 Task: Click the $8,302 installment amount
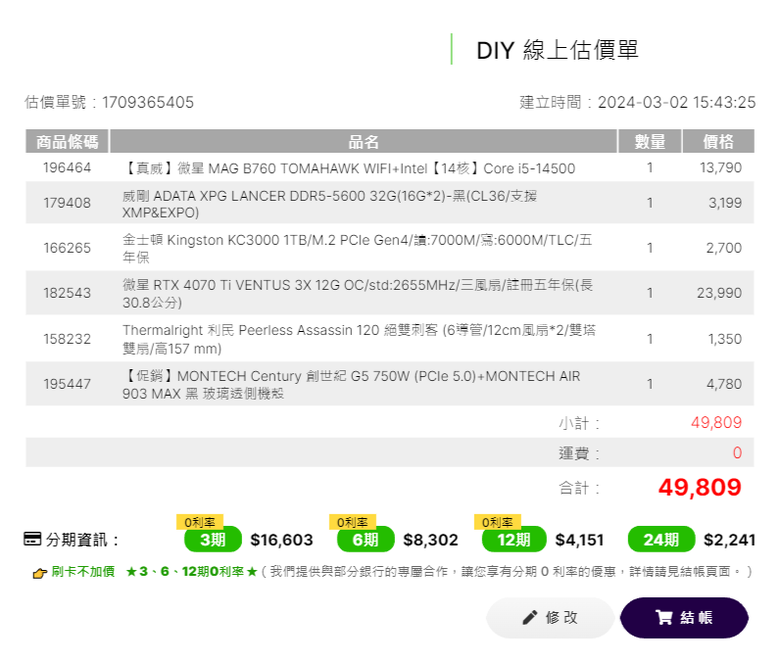(430, 540)
